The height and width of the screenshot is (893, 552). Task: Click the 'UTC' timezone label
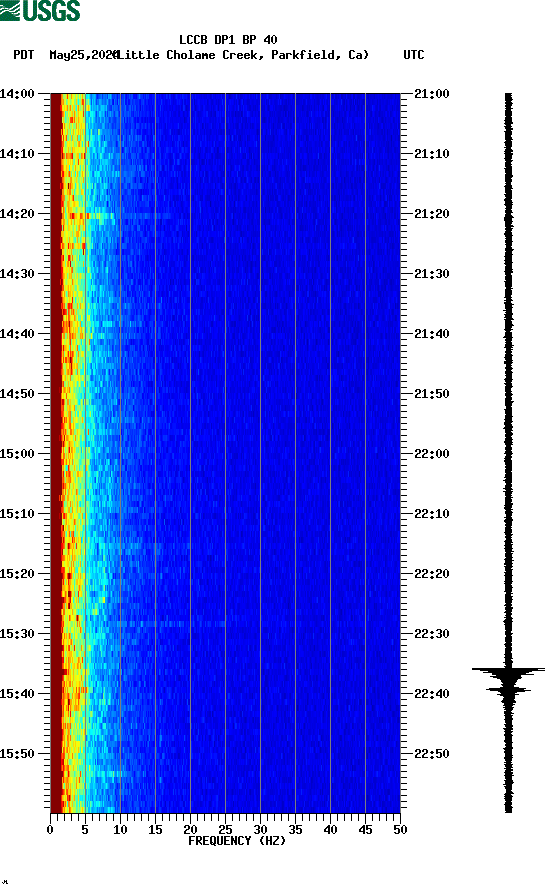click(414, 55)
